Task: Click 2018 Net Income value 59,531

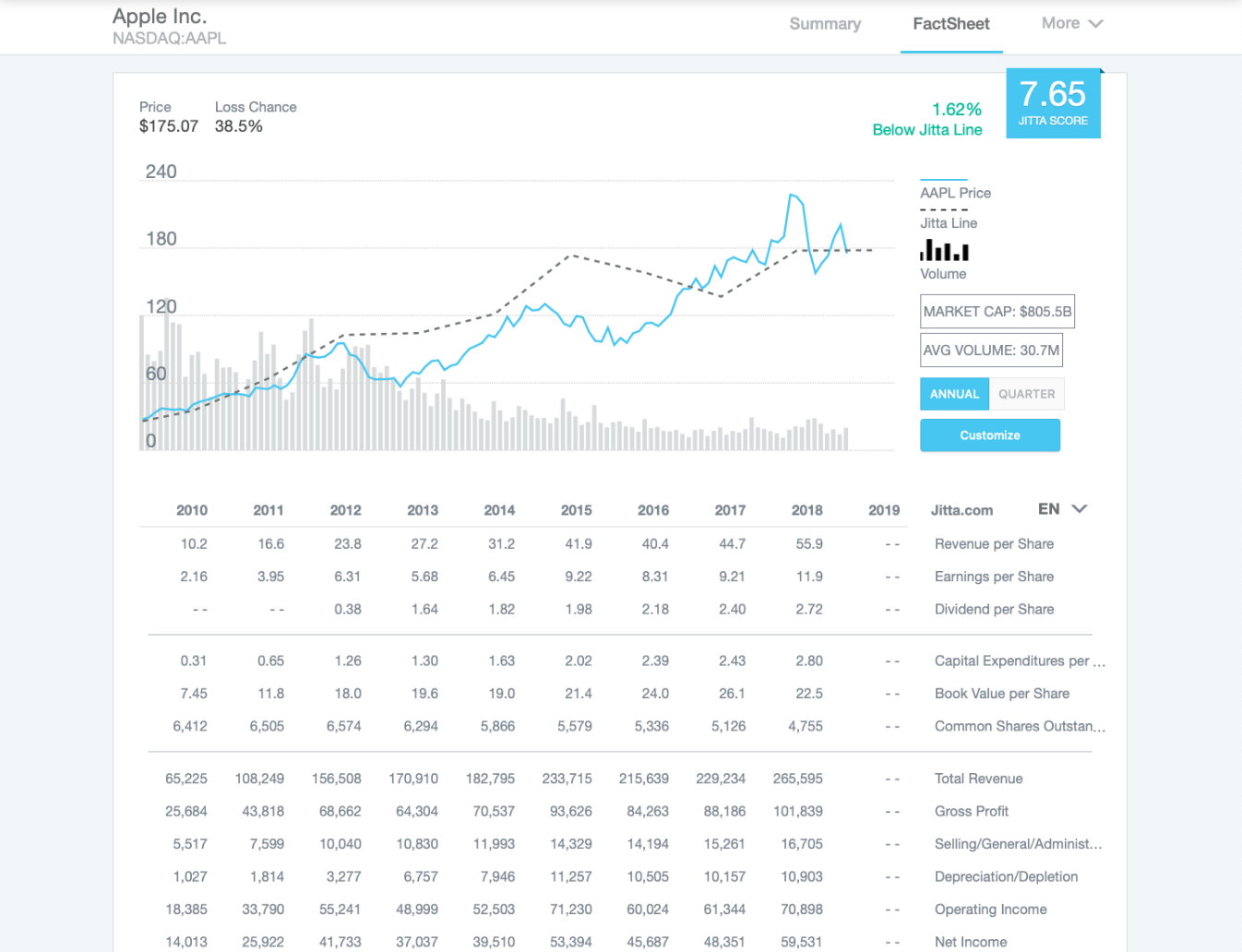Action: tap(801, 942)
